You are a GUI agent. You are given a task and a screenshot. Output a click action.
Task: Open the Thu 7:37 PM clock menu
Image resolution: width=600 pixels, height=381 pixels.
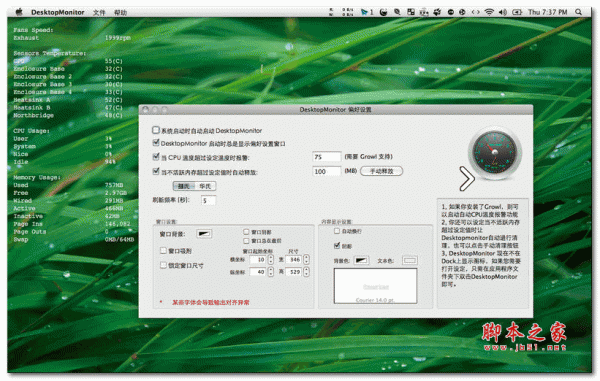pos(547,12)
